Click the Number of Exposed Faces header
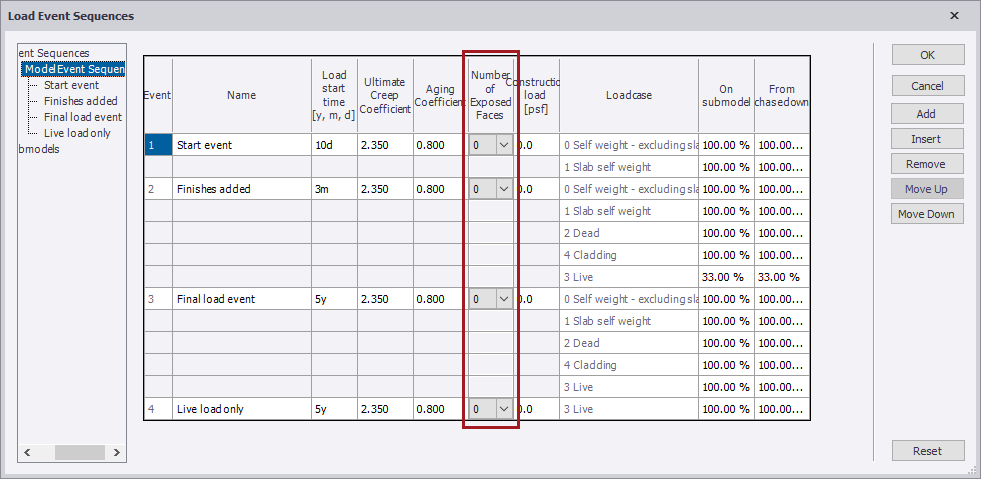 [x=491, y=95]
